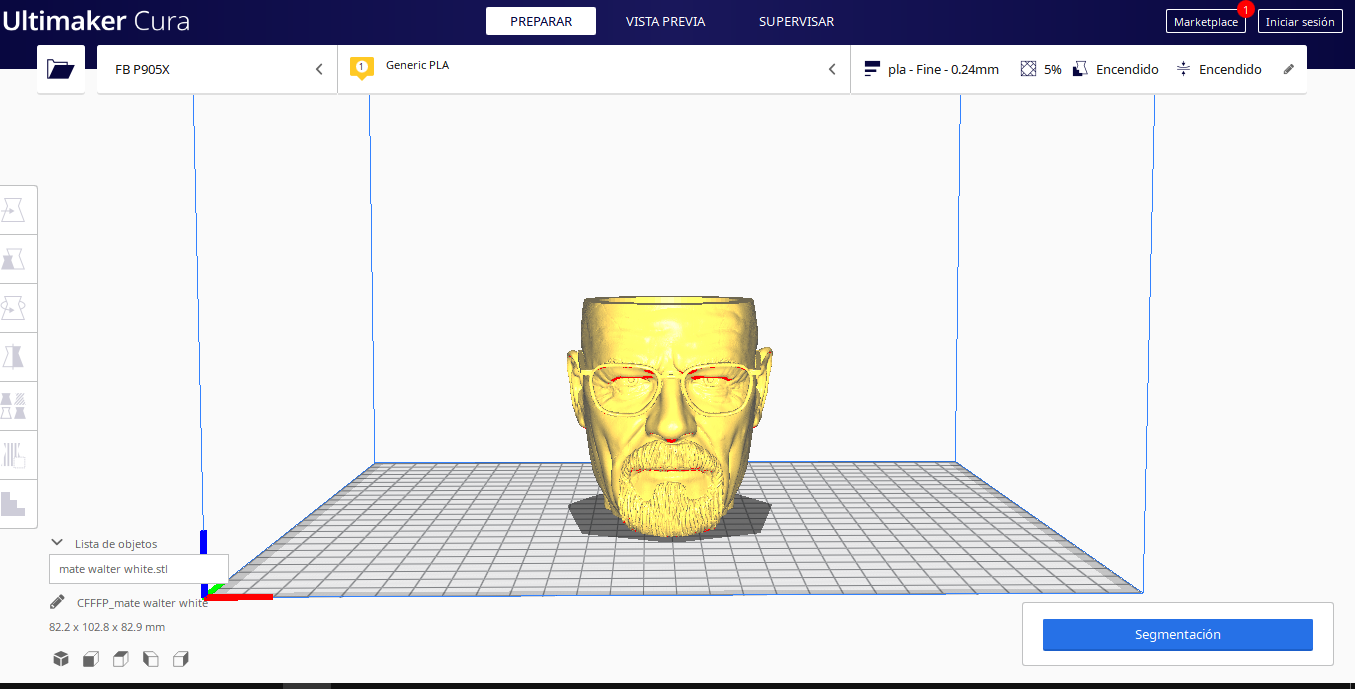Start slicing with Segmentación button
Screen dimensions: 1355x689
1178,634
